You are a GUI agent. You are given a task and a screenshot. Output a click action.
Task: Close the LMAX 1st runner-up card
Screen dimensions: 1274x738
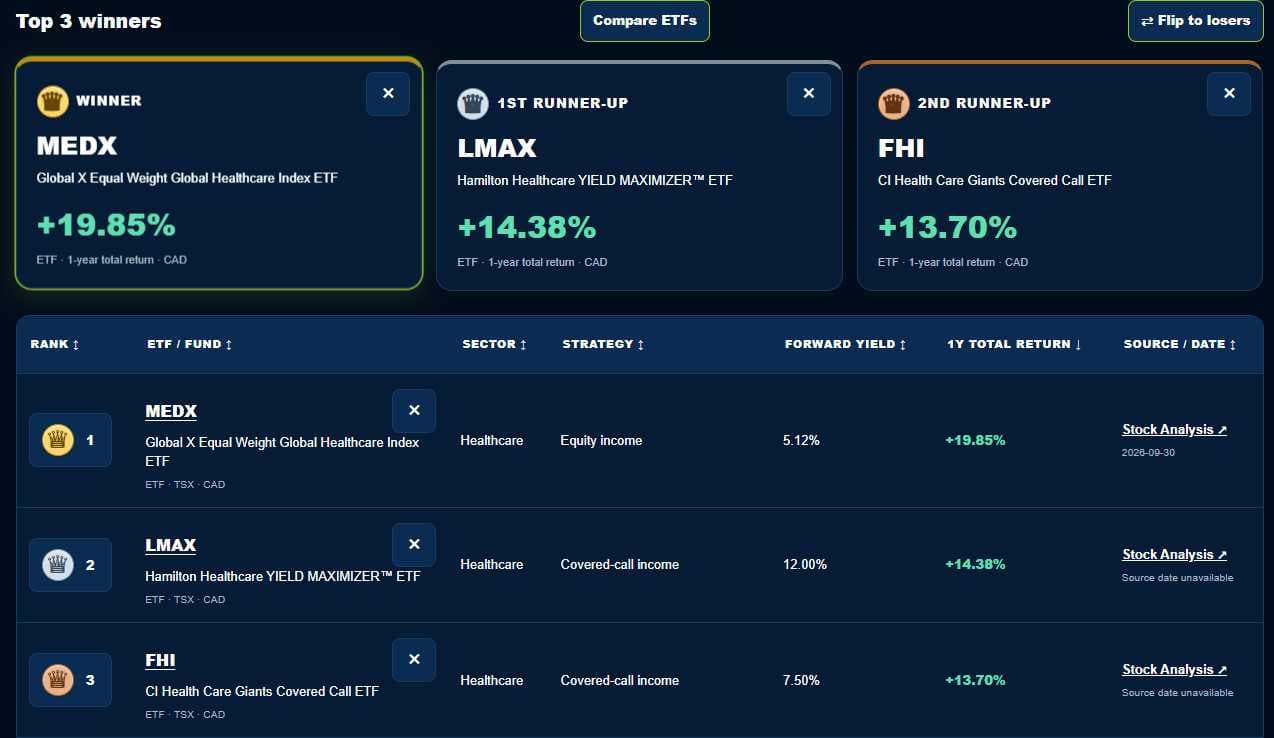pos(809,93)
